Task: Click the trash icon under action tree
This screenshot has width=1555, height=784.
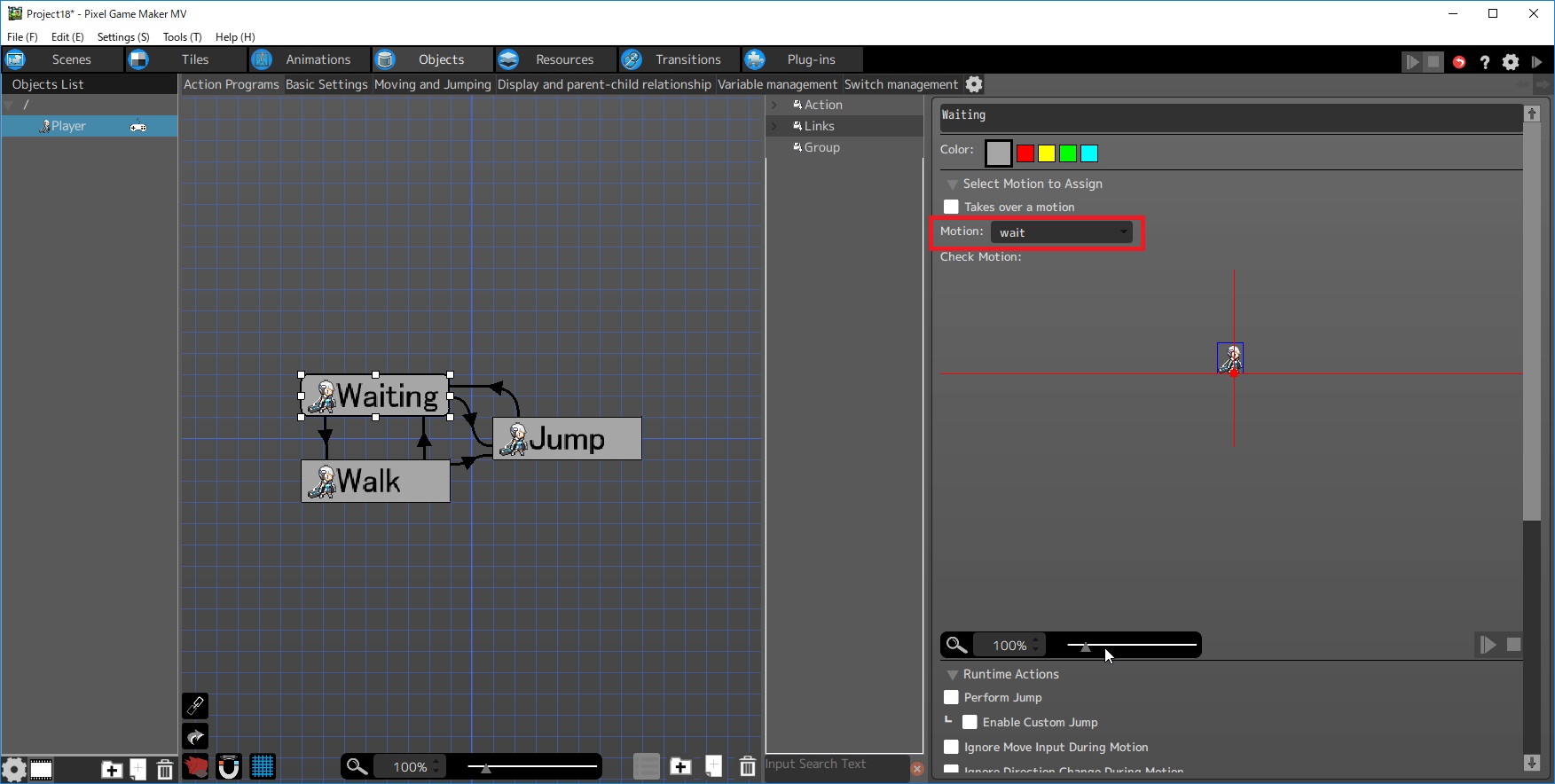Action: tap(748, 766)
